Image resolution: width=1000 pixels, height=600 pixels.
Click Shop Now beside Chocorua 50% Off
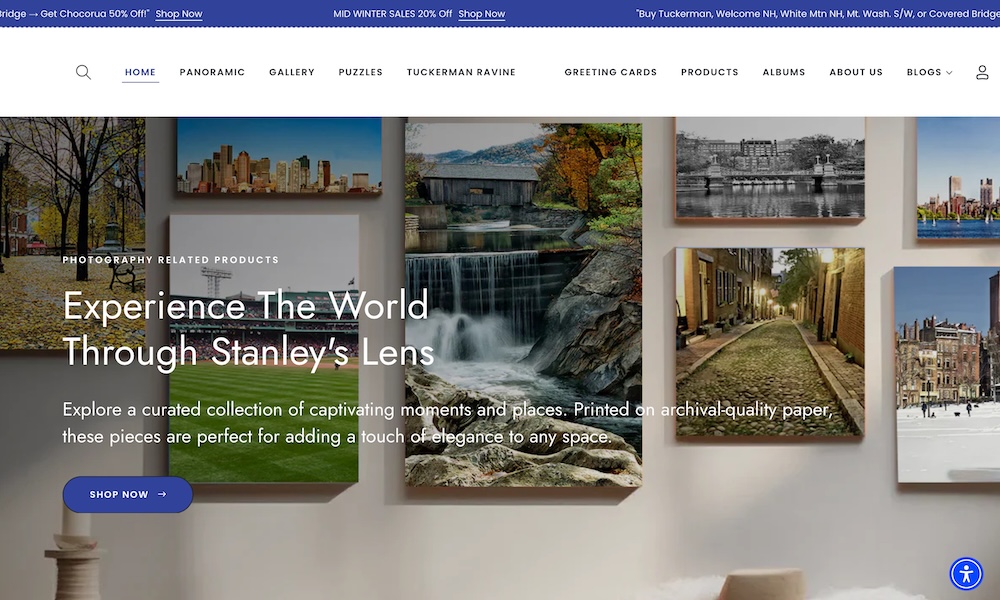point(179,13)
